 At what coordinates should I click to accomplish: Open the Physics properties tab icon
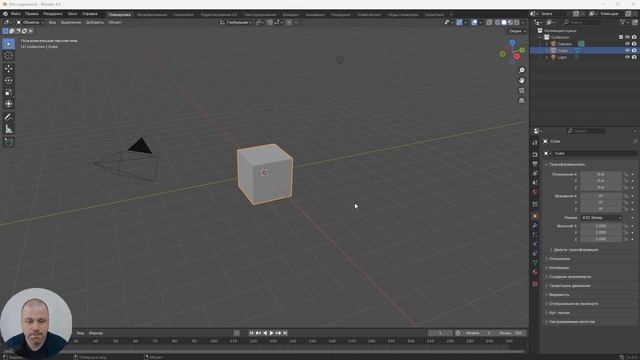535,244
